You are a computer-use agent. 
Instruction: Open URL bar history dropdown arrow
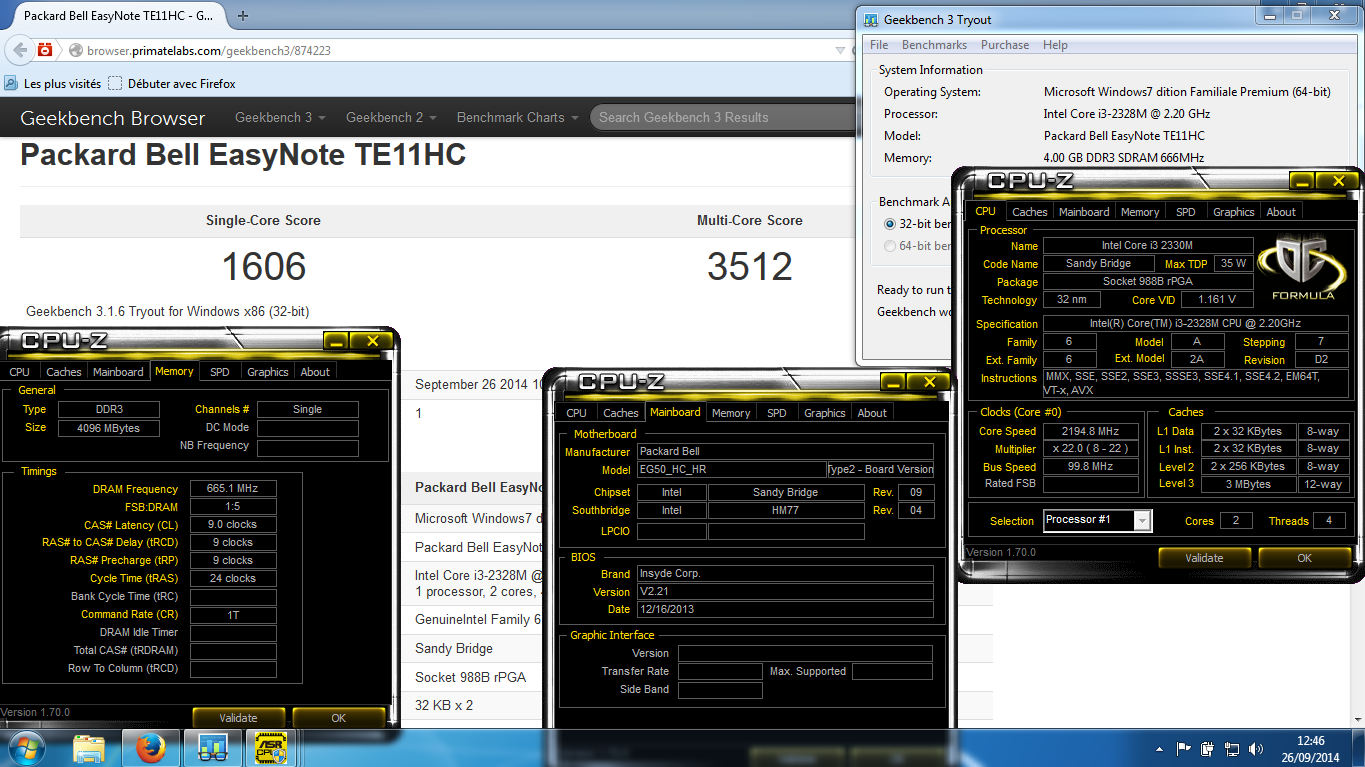click(840, 50)
